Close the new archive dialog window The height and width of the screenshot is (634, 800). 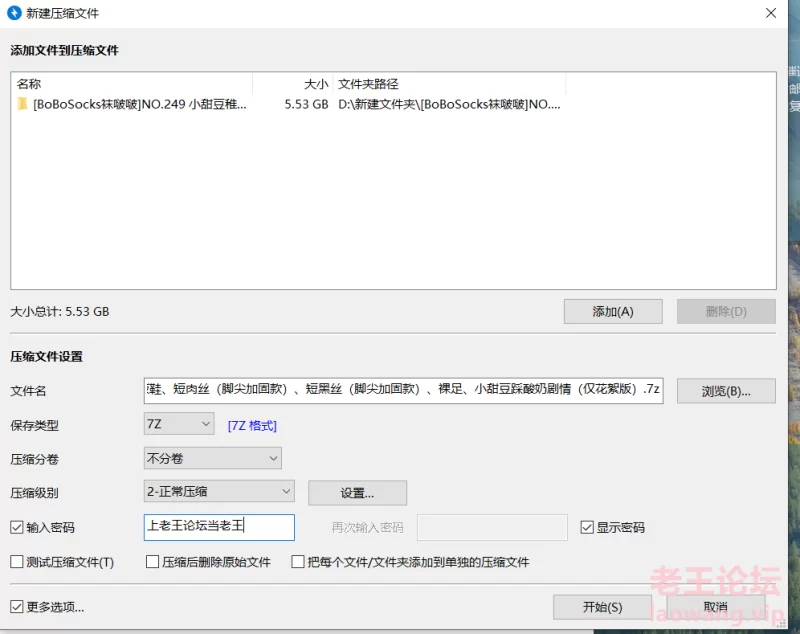(771, 13)
